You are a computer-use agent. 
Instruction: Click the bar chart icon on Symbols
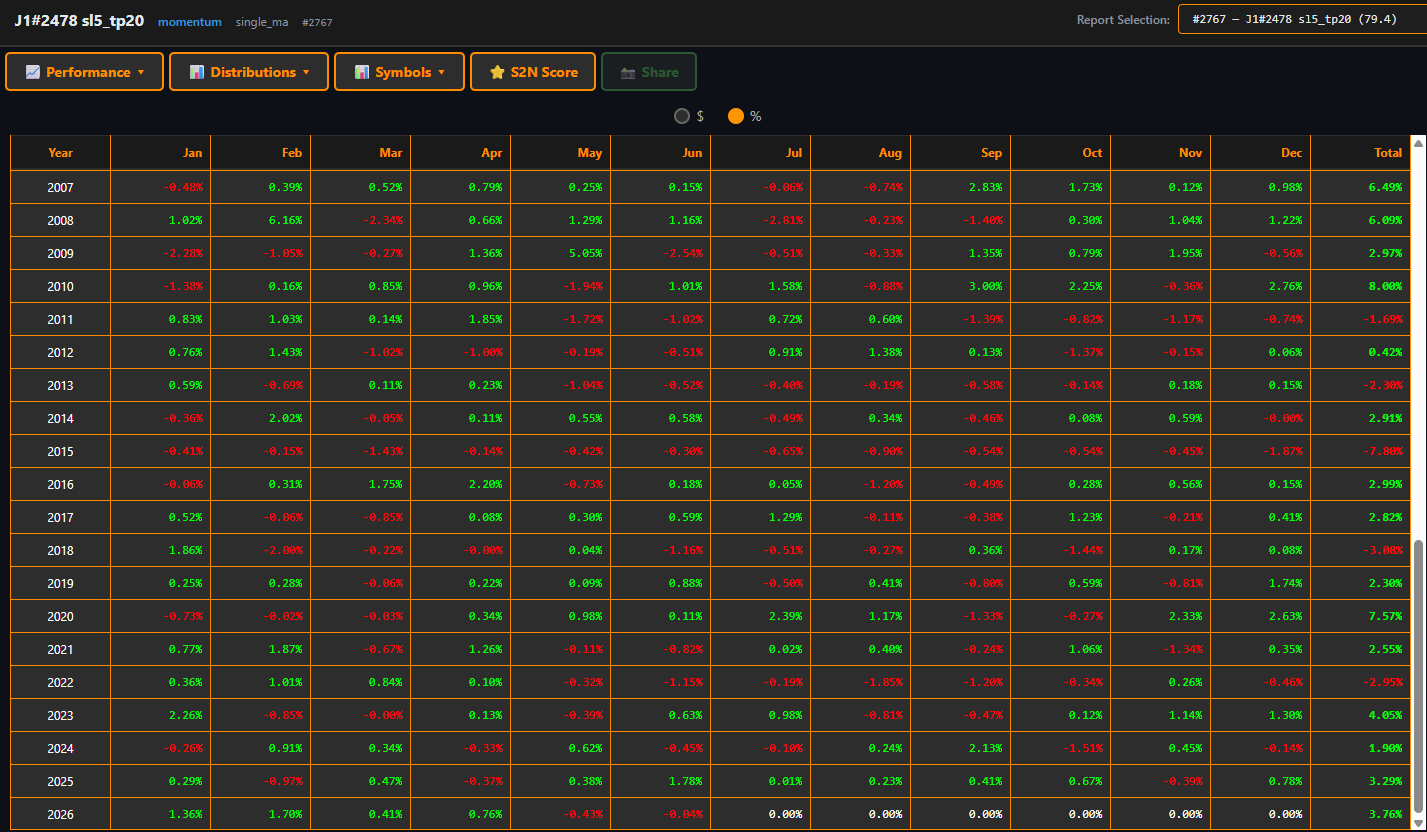[362, 72]
